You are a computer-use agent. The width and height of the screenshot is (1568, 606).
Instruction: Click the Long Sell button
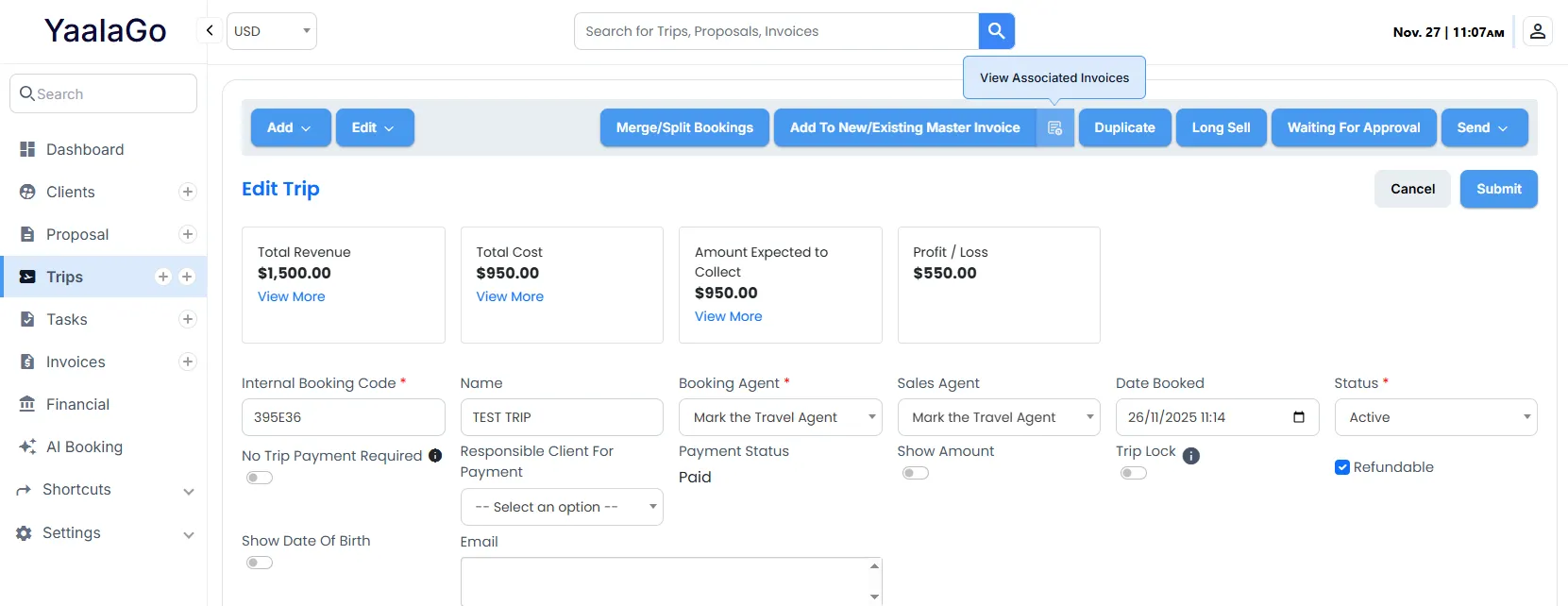1222,127
